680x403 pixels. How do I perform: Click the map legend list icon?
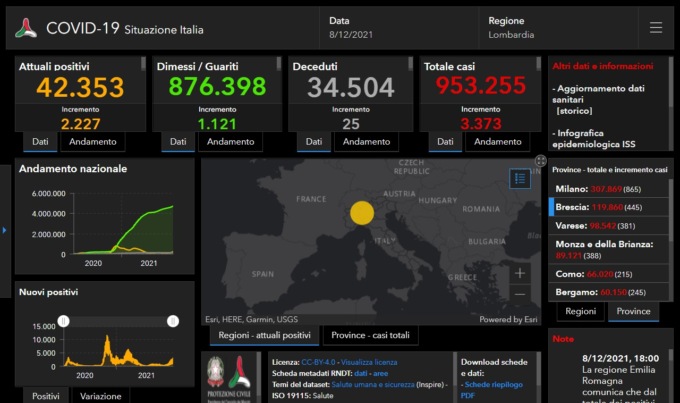tap(519, 178)
